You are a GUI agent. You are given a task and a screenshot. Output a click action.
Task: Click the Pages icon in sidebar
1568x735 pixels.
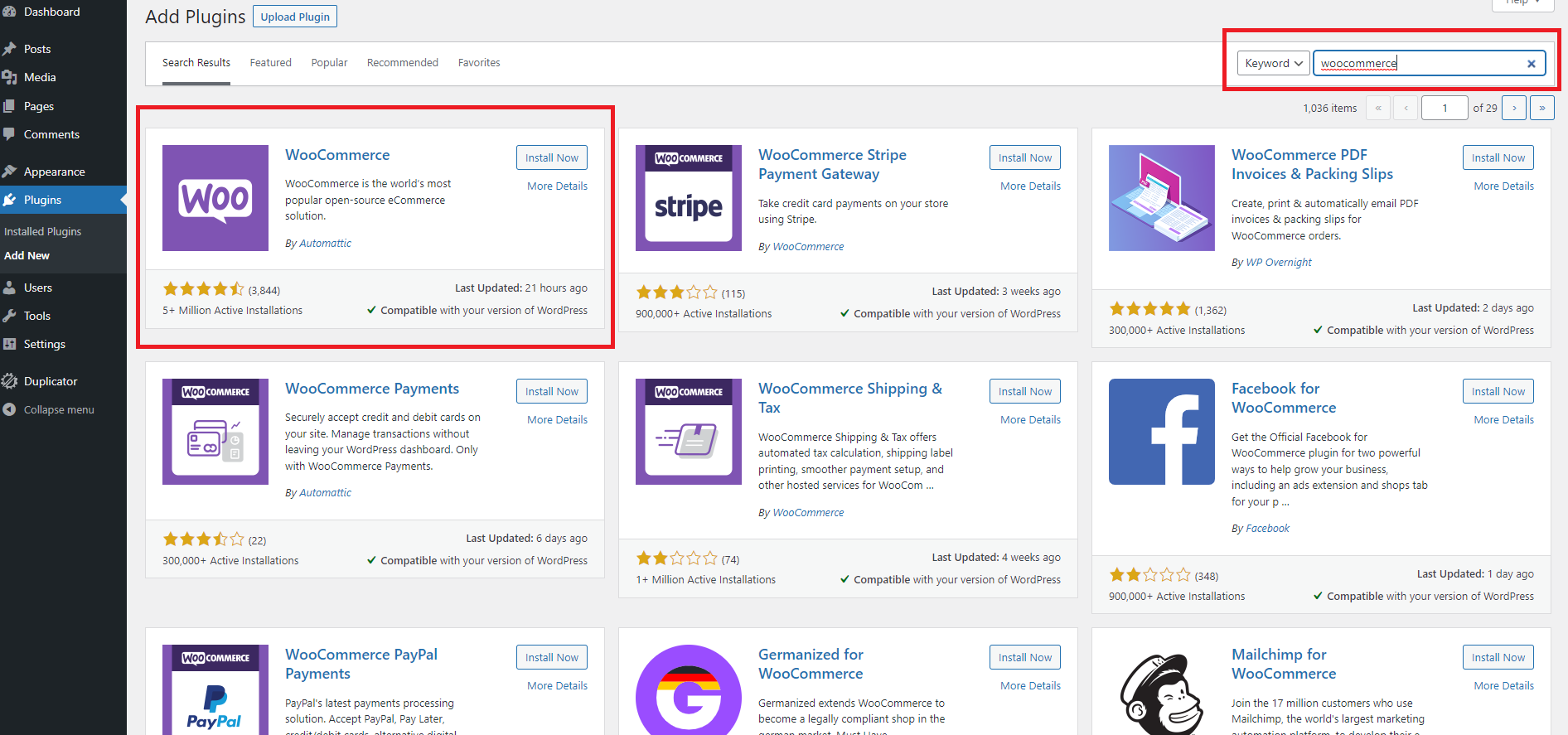tap(9, 106)
